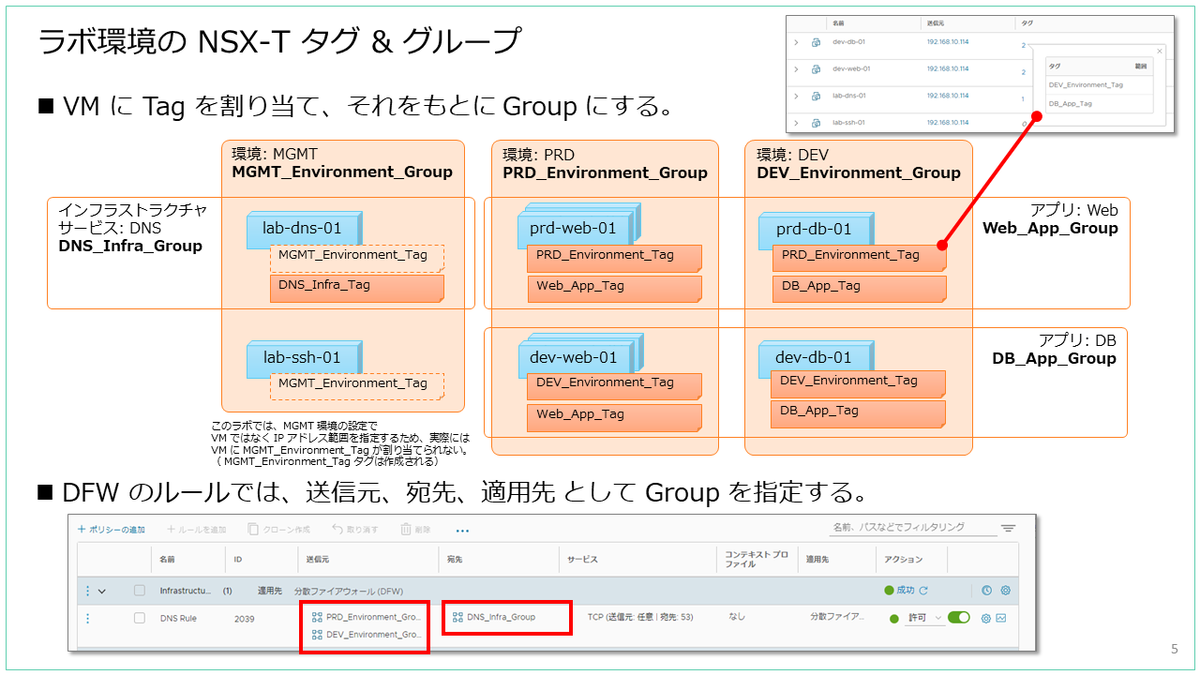Click DNS_Infra_Group destination entry

click(x=493, y=617)
